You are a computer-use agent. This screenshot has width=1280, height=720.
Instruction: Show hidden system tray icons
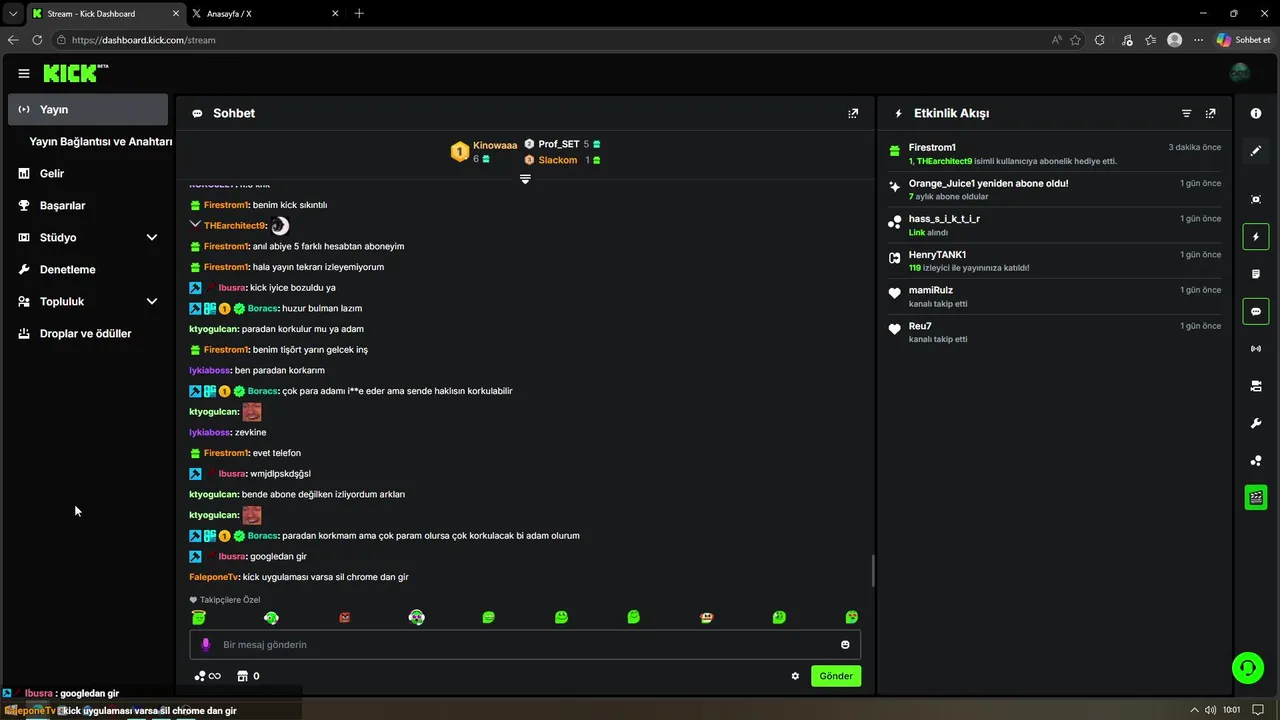tap(1193, 710)
